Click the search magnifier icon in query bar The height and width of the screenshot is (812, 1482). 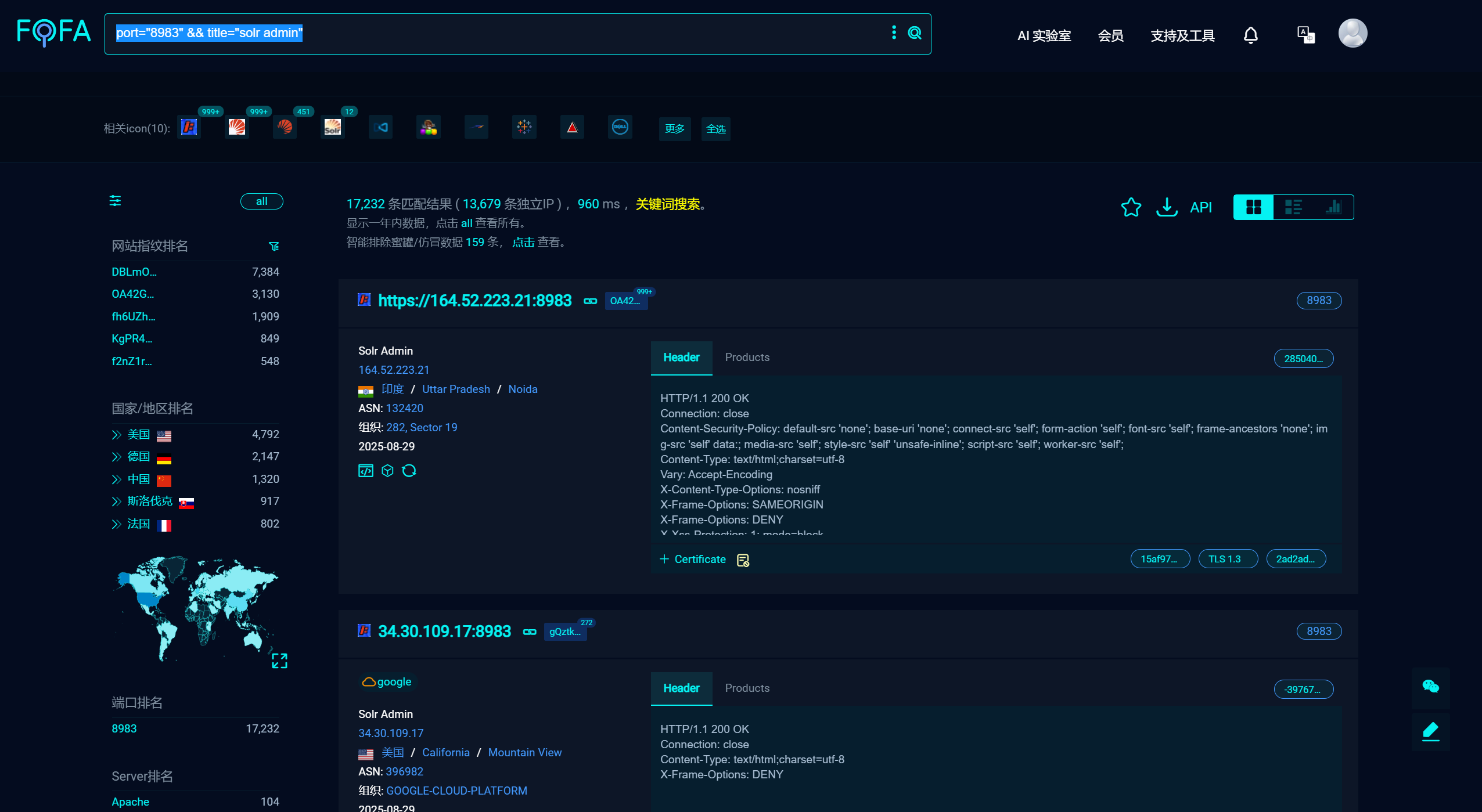point(915,33)
